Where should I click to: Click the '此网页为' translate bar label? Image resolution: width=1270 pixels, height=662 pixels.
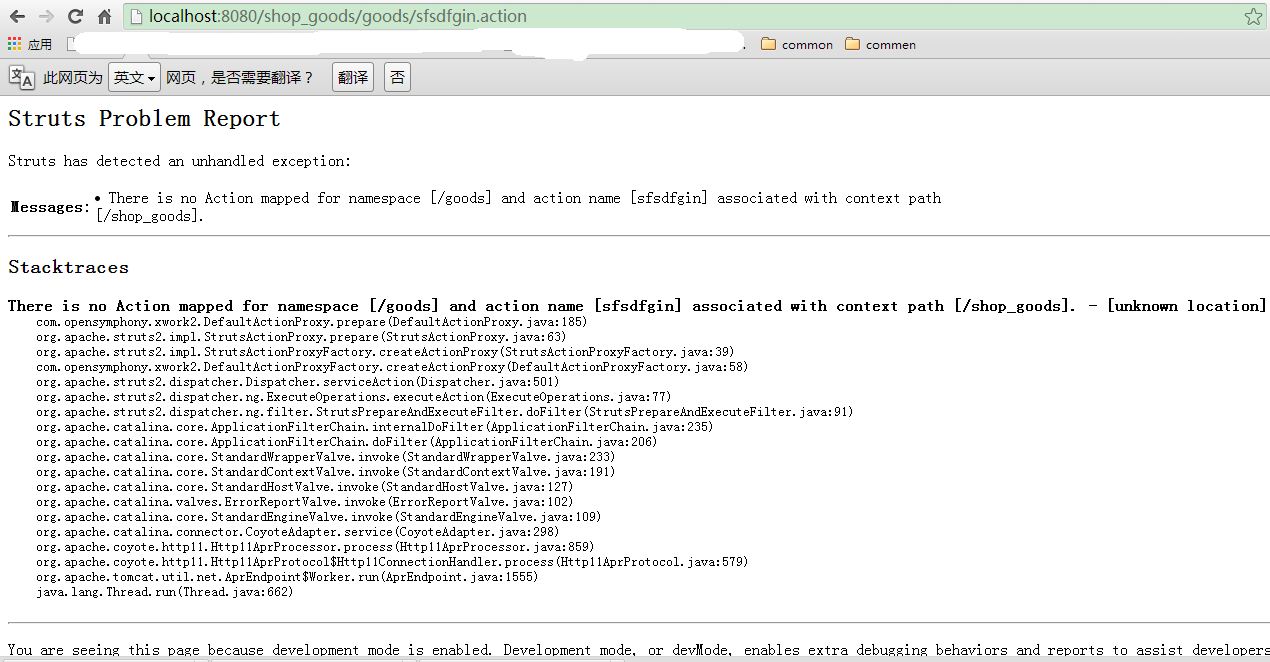tap(73, 77)
